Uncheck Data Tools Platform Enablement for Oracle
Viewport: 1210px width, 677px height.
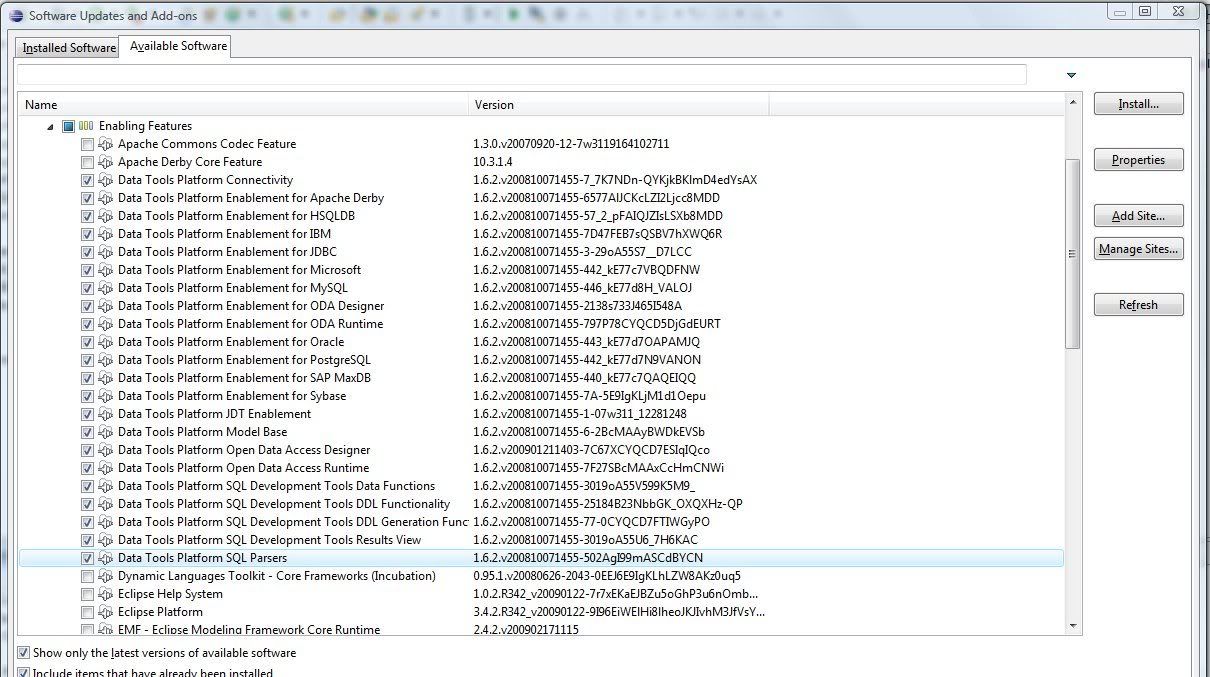(x=88, y=342)
